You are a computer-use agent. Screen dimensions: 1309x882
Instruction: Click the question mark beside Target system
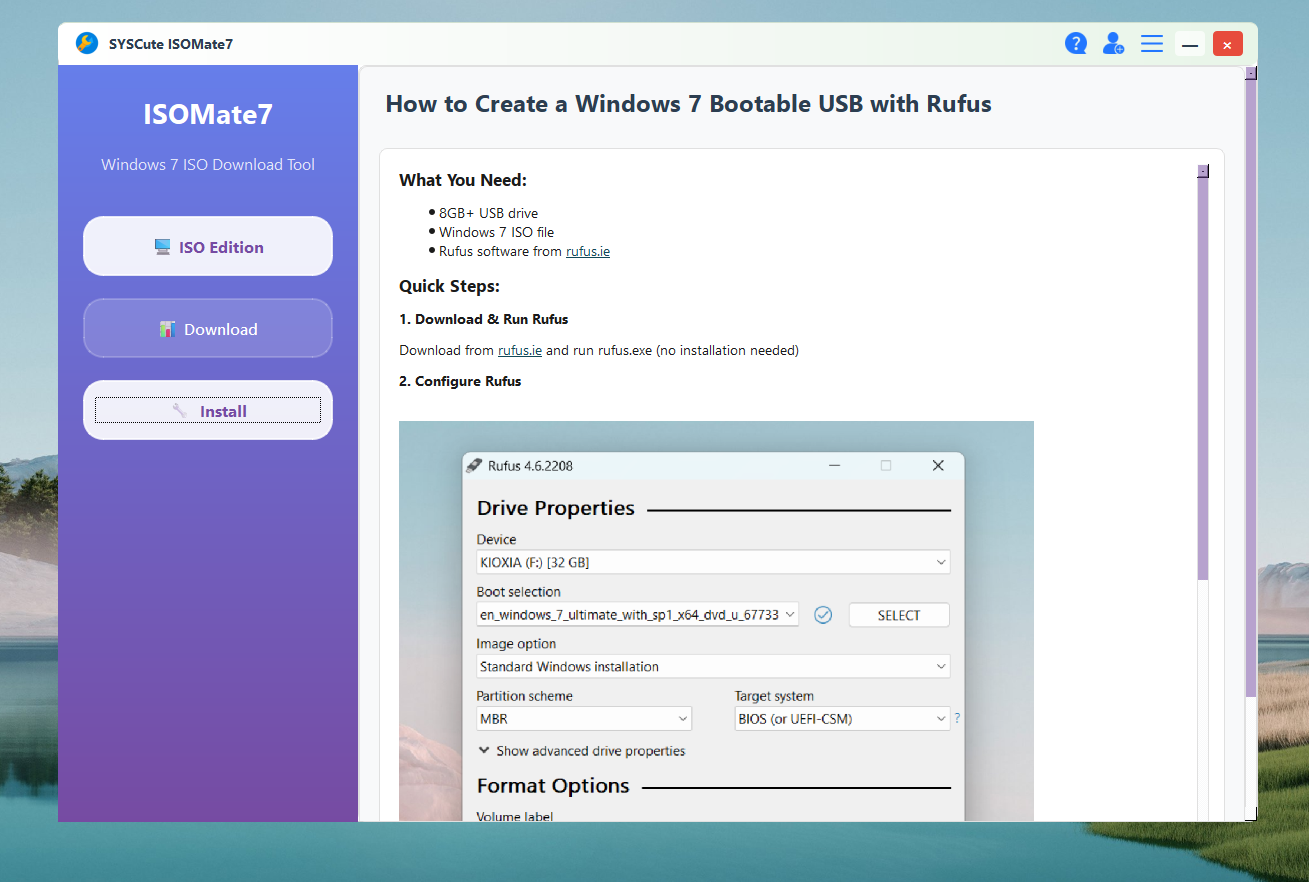tap(957, 718)
